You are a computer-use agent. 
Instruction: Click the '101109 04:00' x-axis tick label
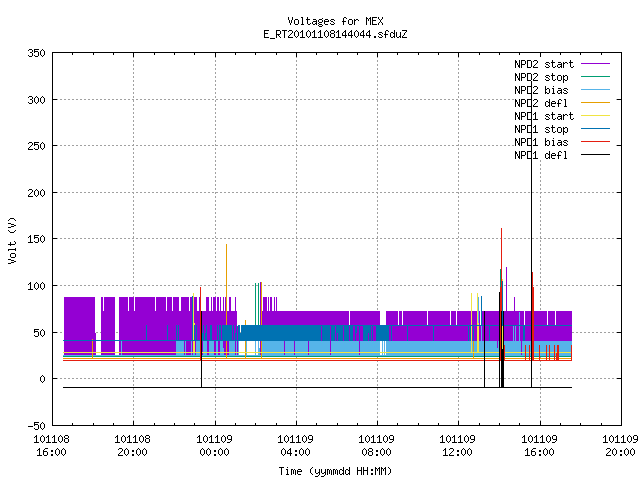click(296, 446)
